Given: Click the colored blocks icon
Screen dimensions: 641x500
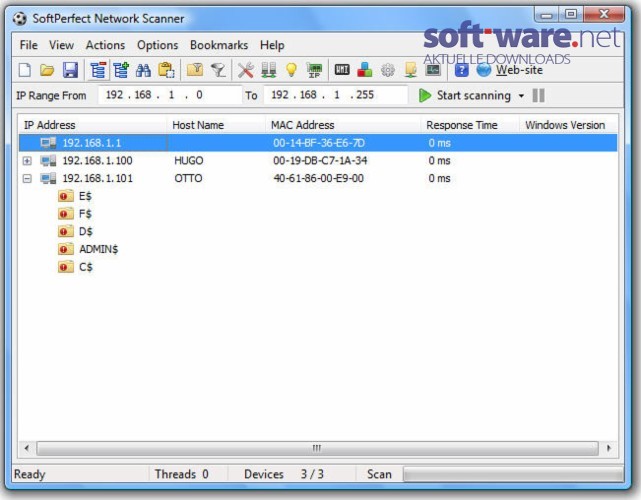Looking at the screenshot, I should 365,70.
